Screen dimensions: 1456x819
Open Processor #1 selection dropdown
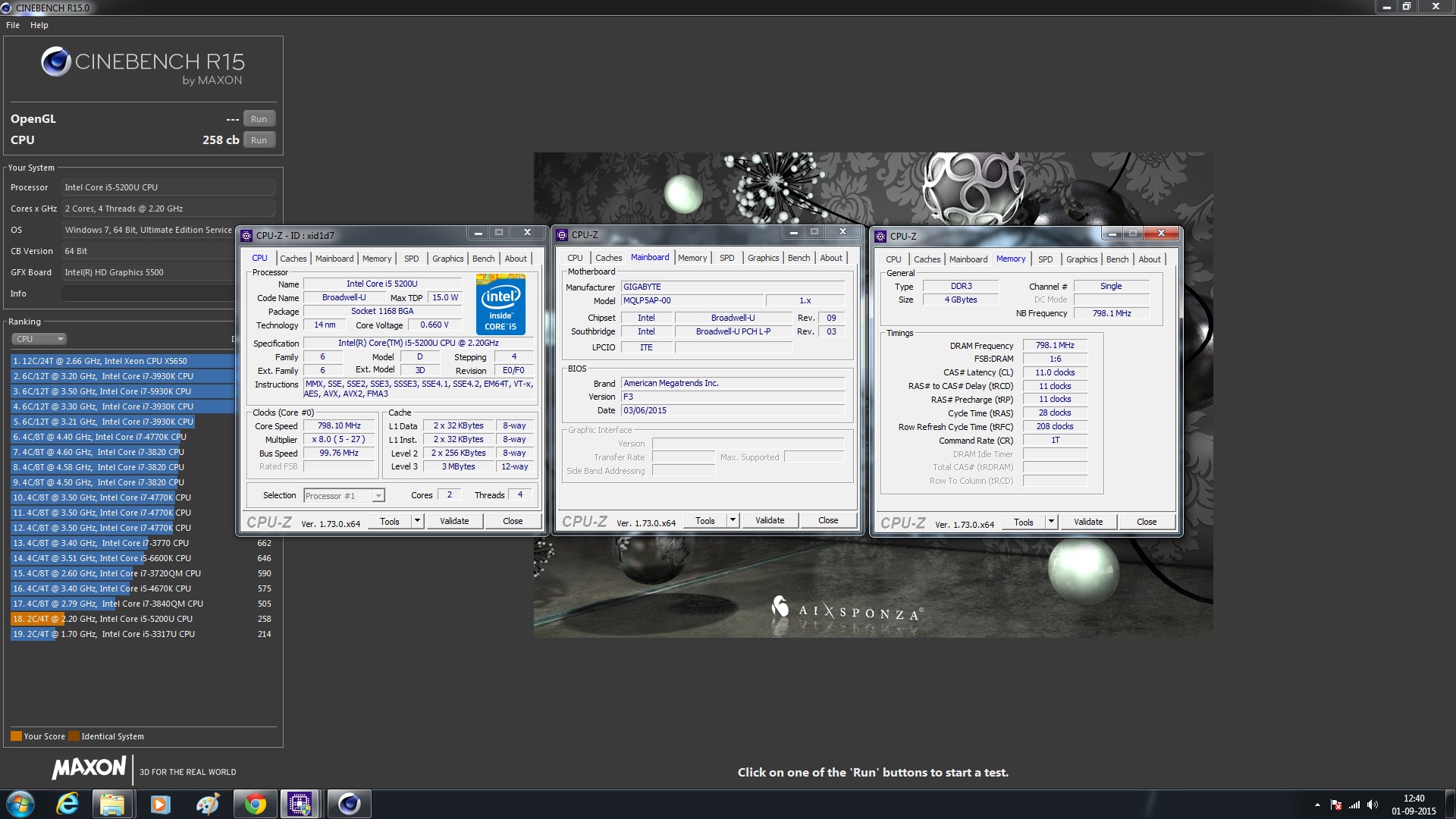click(x=344, y=496)
